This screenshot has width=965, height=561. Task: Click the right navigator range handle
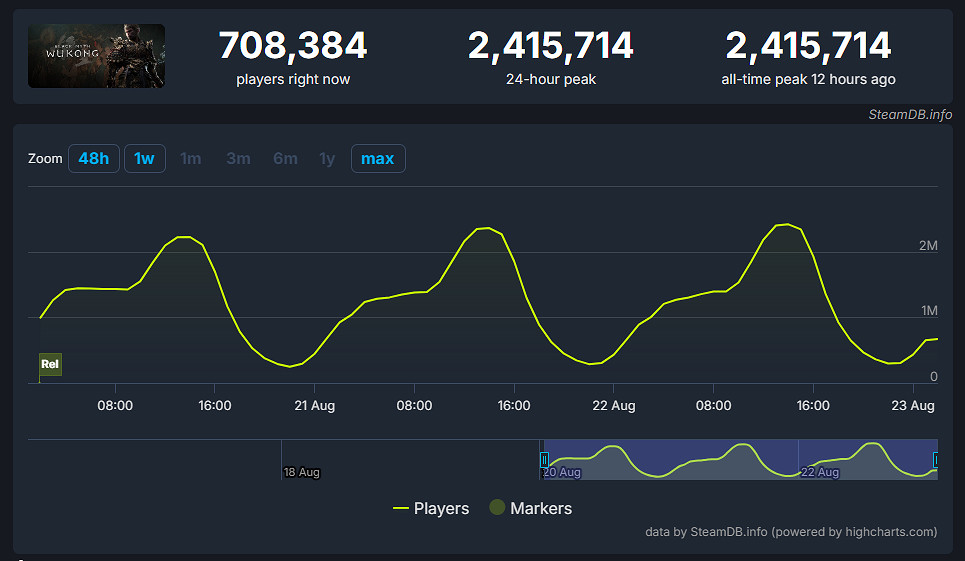click(936, 460)
